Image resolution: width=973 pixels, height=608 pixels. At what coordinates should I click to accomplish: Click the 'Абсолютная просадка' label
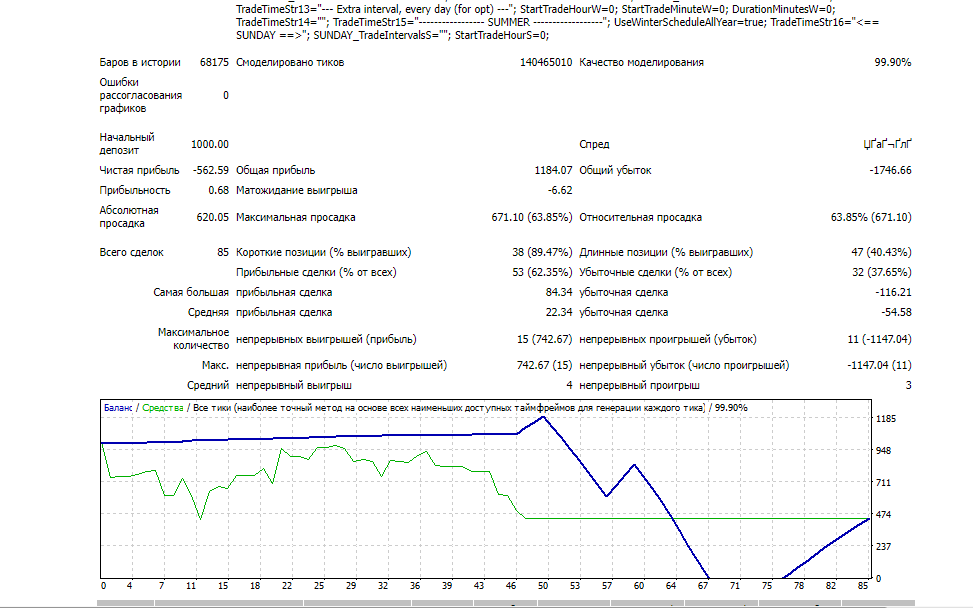click(129, 217)
